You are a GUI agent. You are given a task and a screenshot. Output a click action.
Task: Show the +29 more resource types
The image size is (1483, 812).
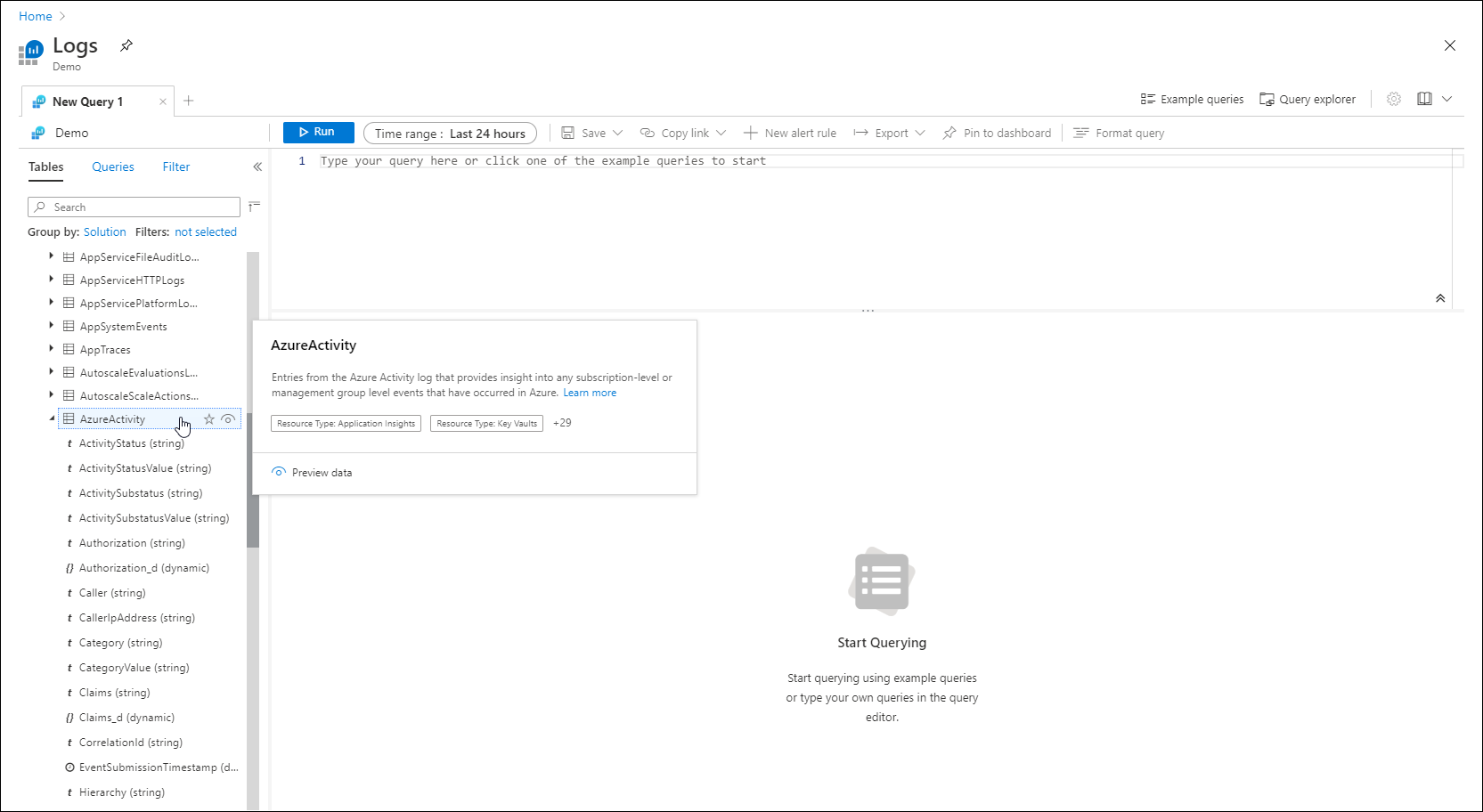point(562,423)
